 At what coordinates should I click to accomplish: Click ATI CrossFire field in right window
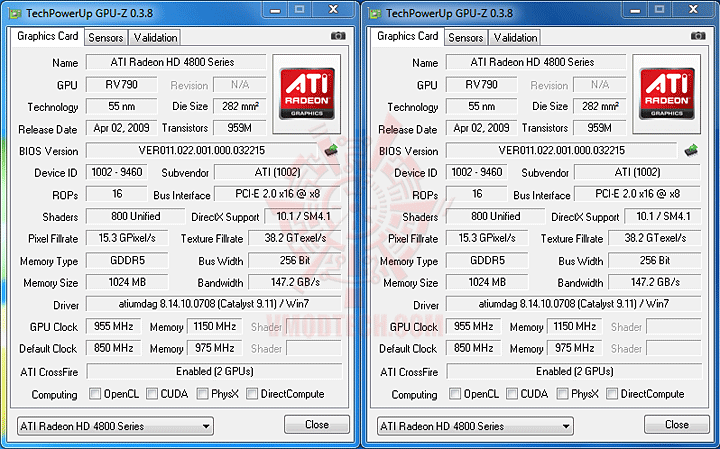coord(574,371)
